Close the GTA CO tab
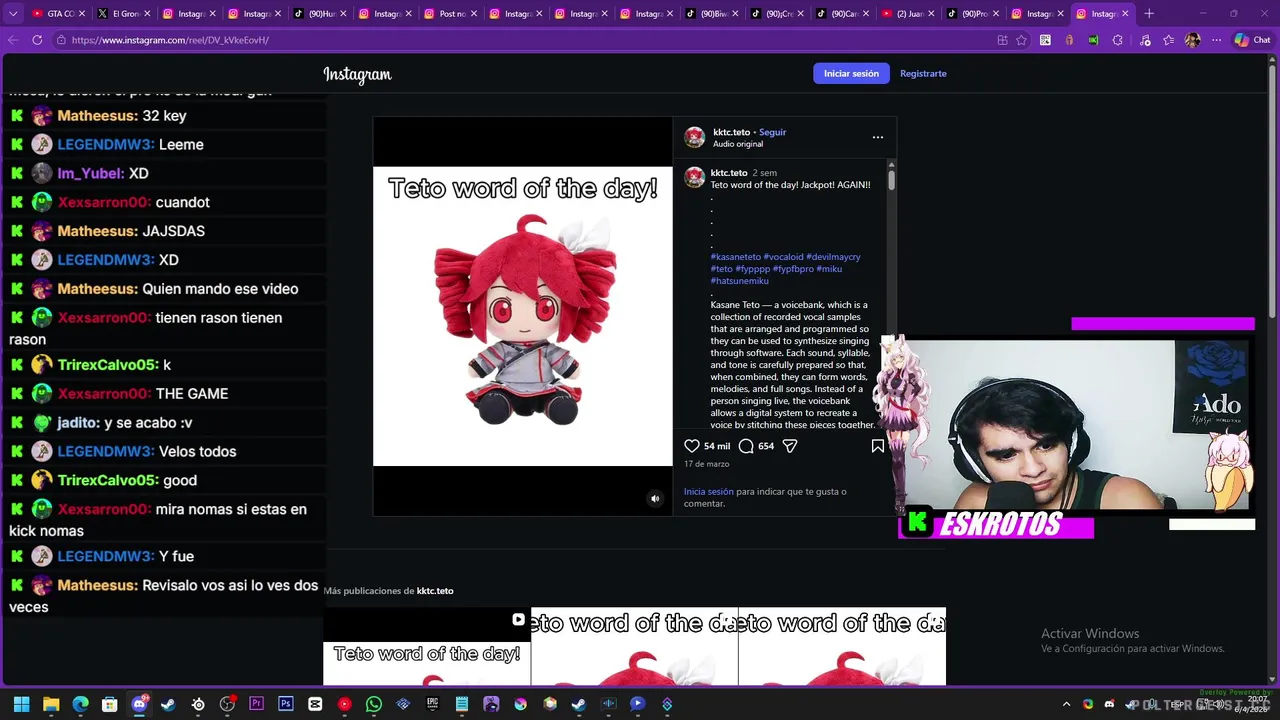 [x=82, y=14]
